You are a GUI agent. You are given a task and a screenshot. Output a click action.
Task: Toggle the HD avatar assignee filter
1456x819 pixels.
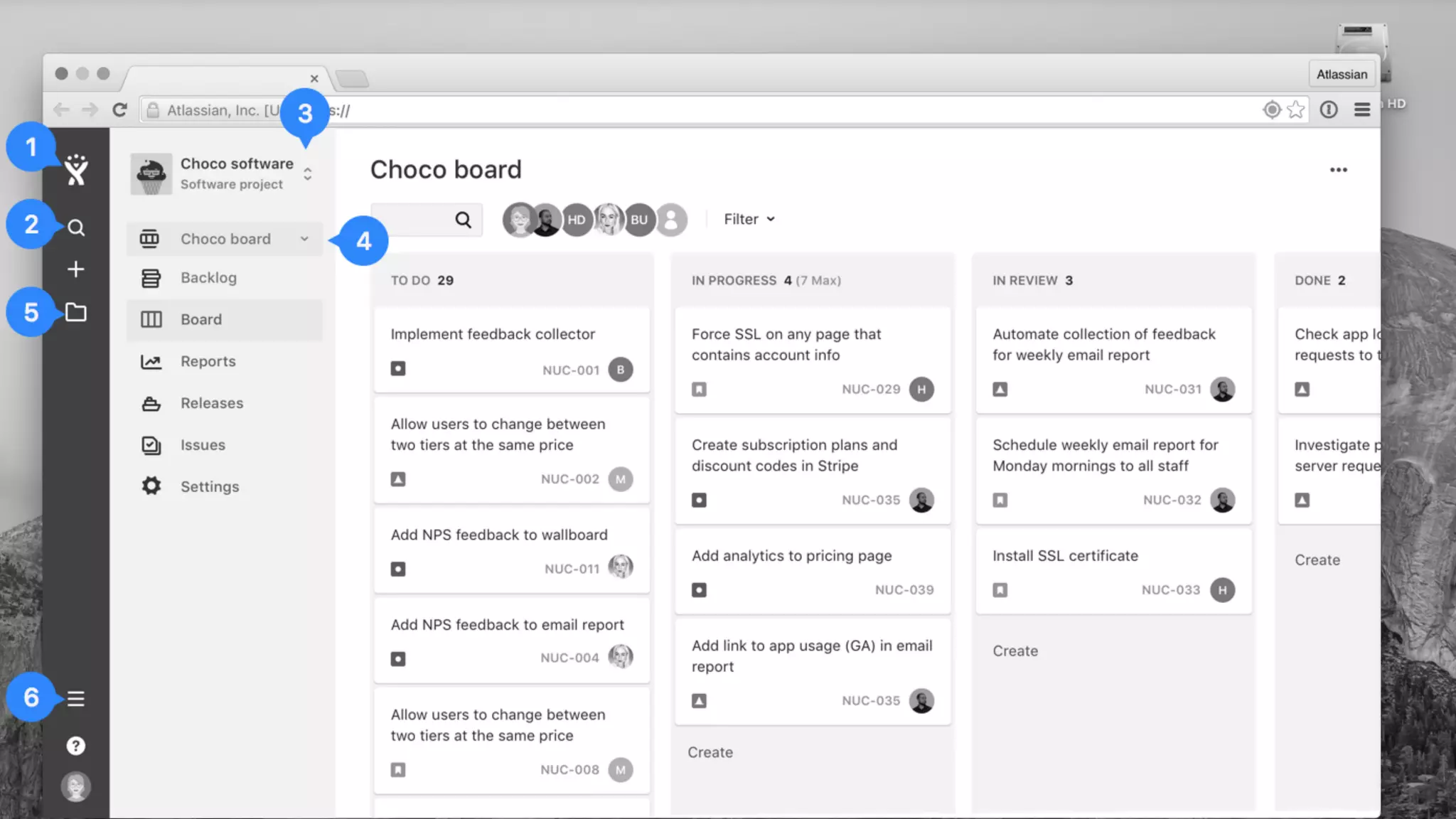tap(577, 220)
